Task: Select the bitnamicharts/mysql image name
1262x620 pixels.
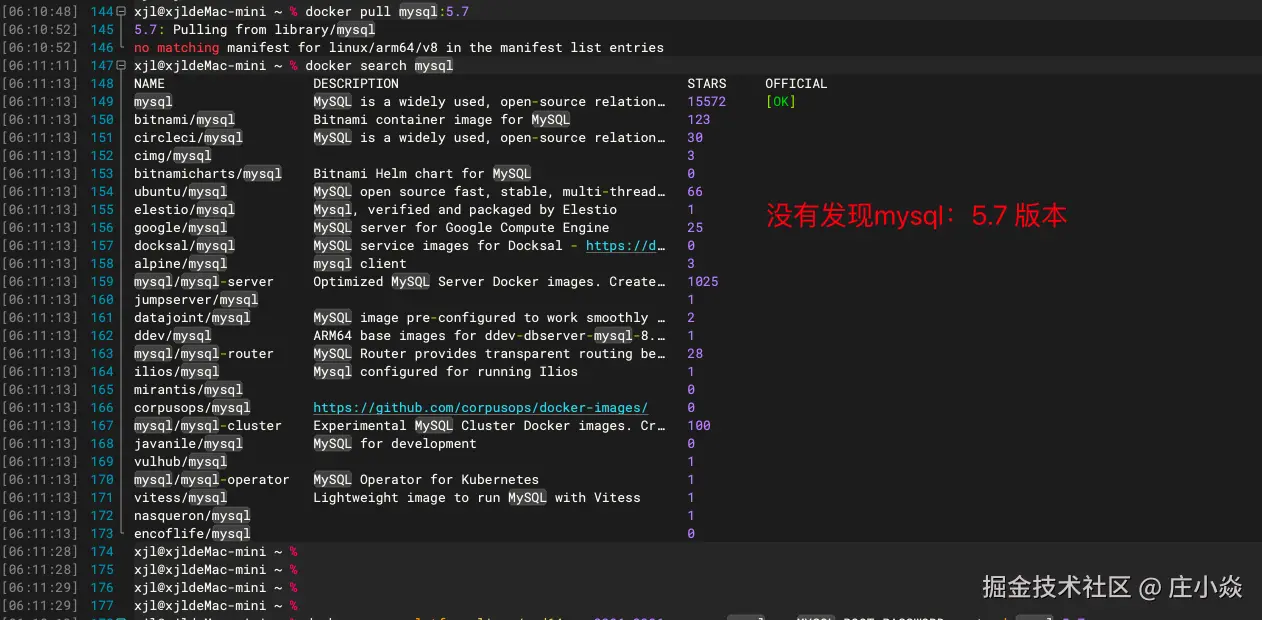Action: [x=208, y=174]
